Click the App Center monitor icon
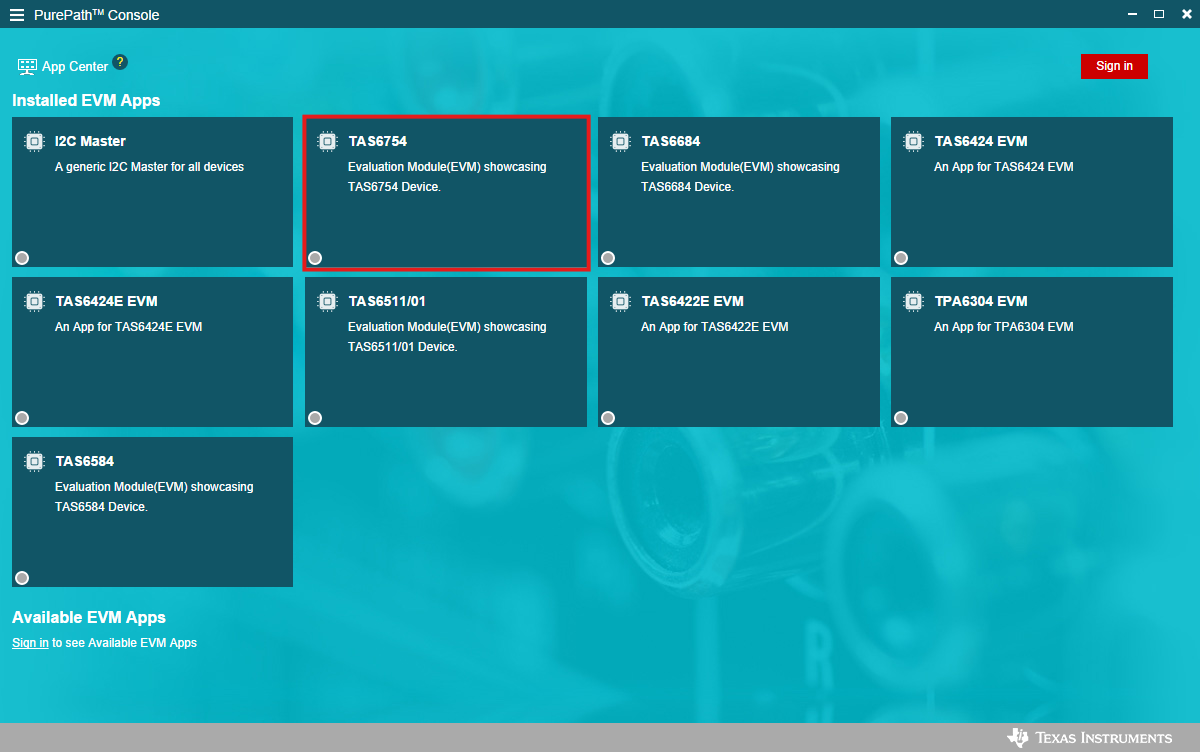This screenshot has height=752, width=1200. [x=27, y=67]
